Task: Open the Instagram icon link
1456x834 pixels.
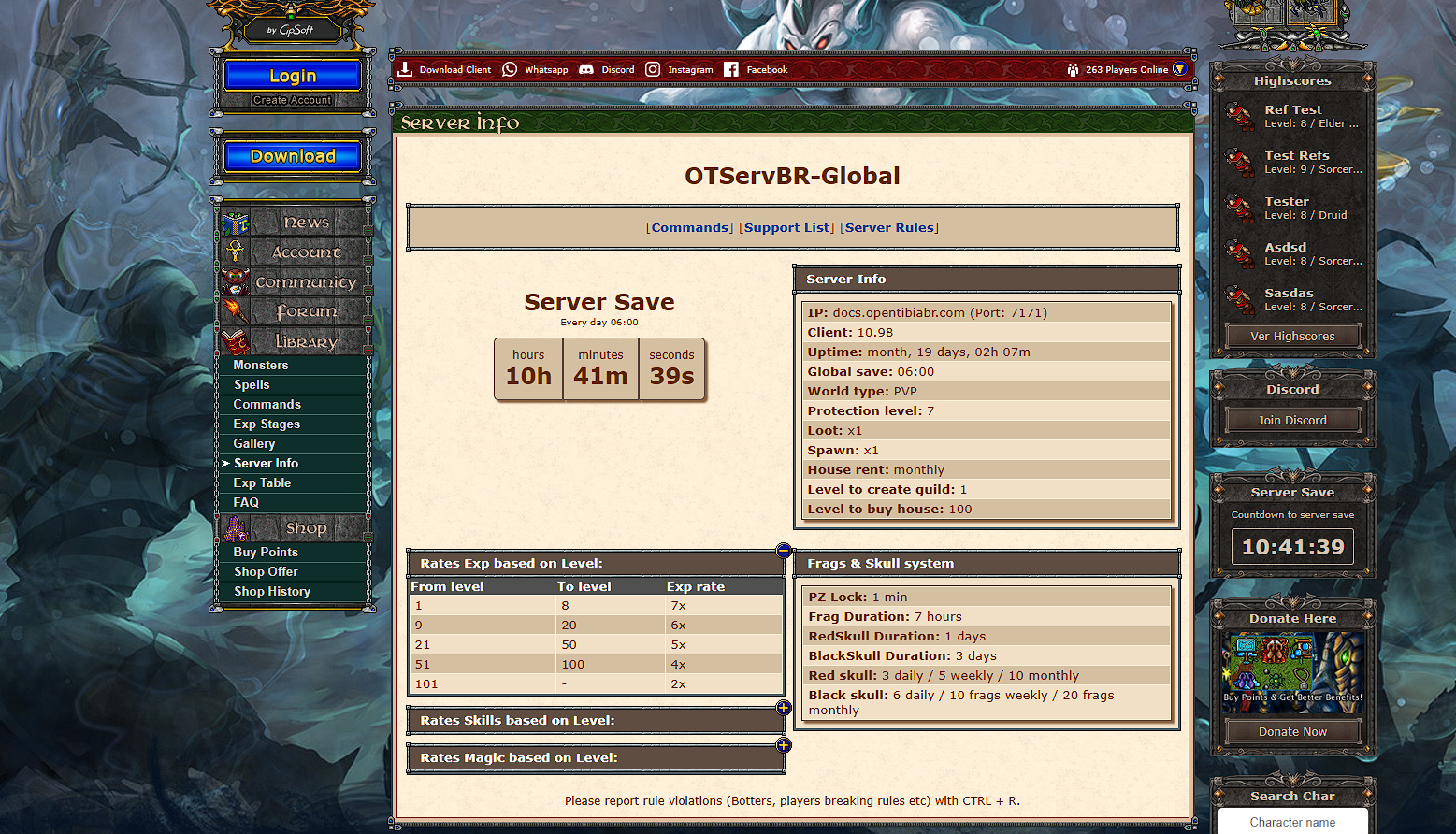Action: [x=653, y=69]
